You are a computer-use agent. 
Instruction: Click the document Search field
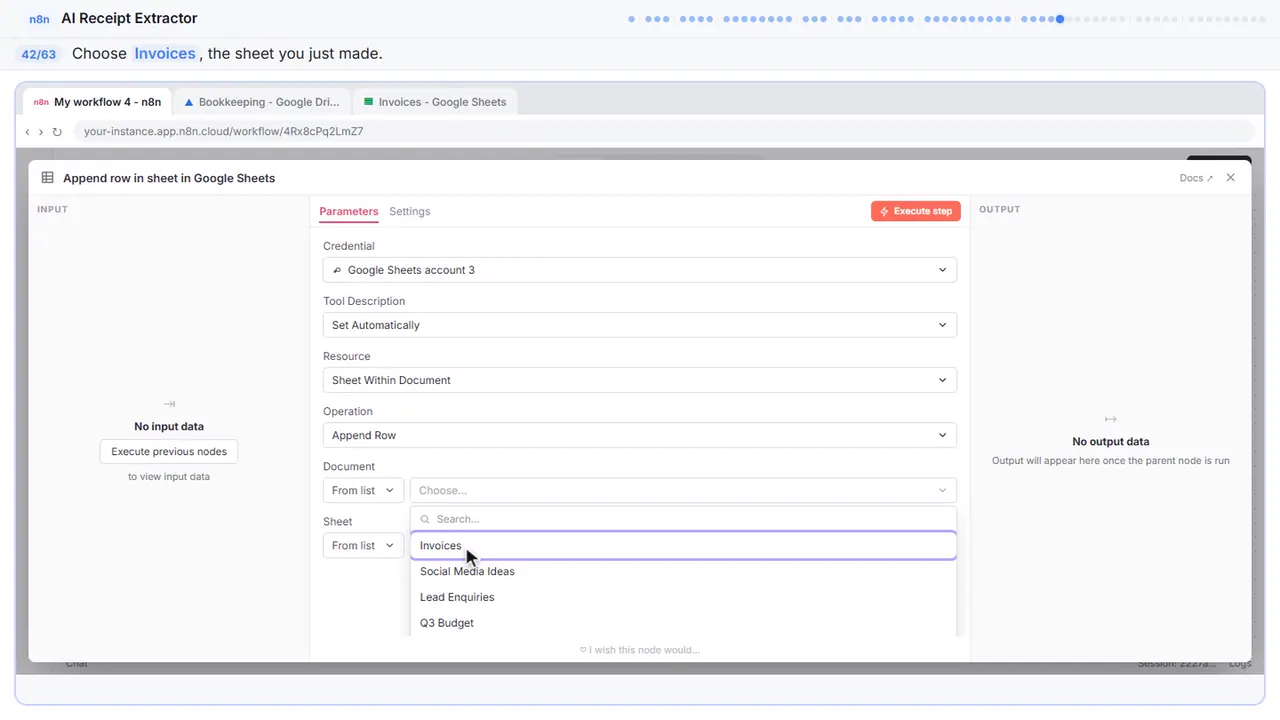683,519
